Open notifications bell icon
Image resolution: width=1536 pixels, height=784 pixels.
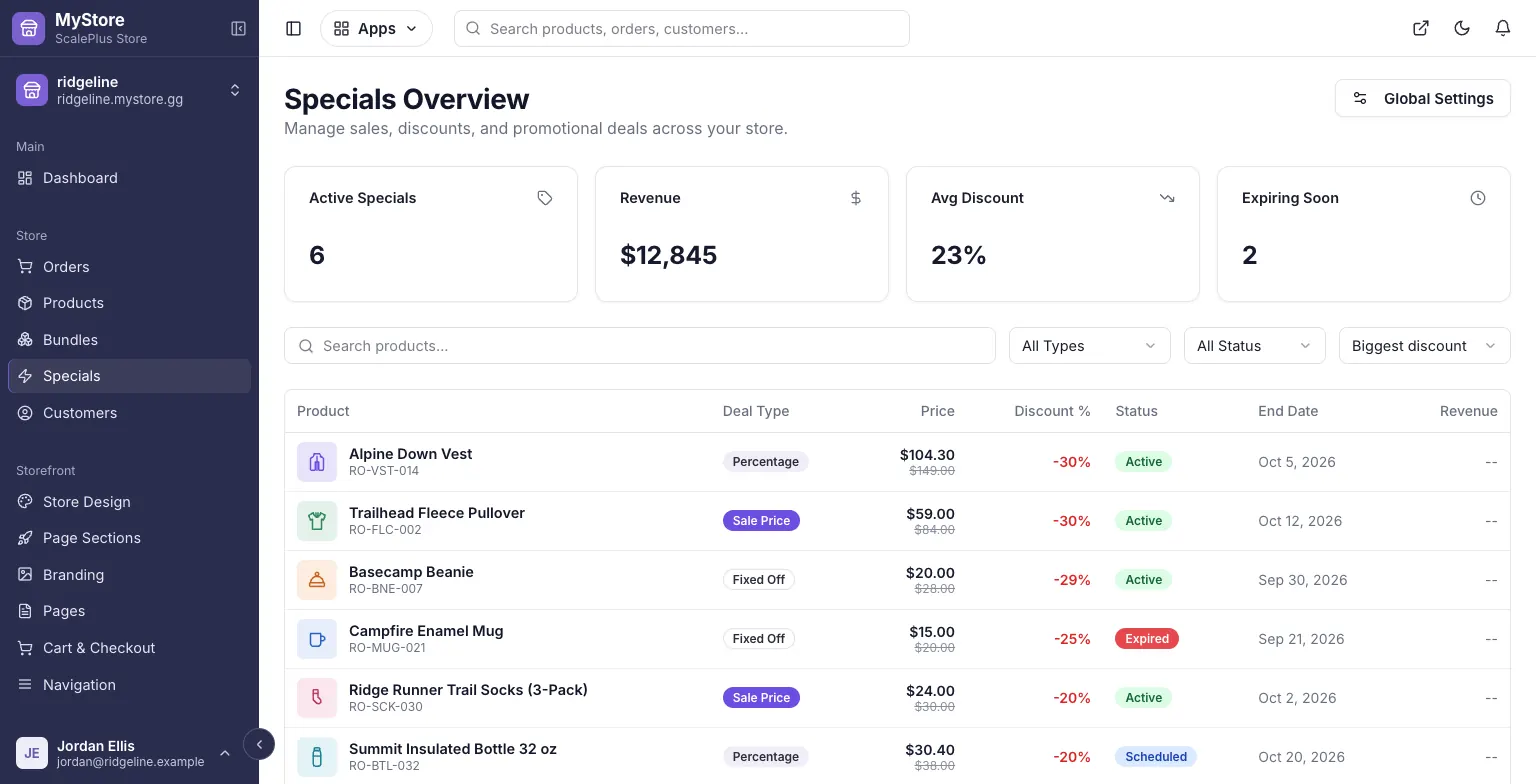coord(1503,29)
